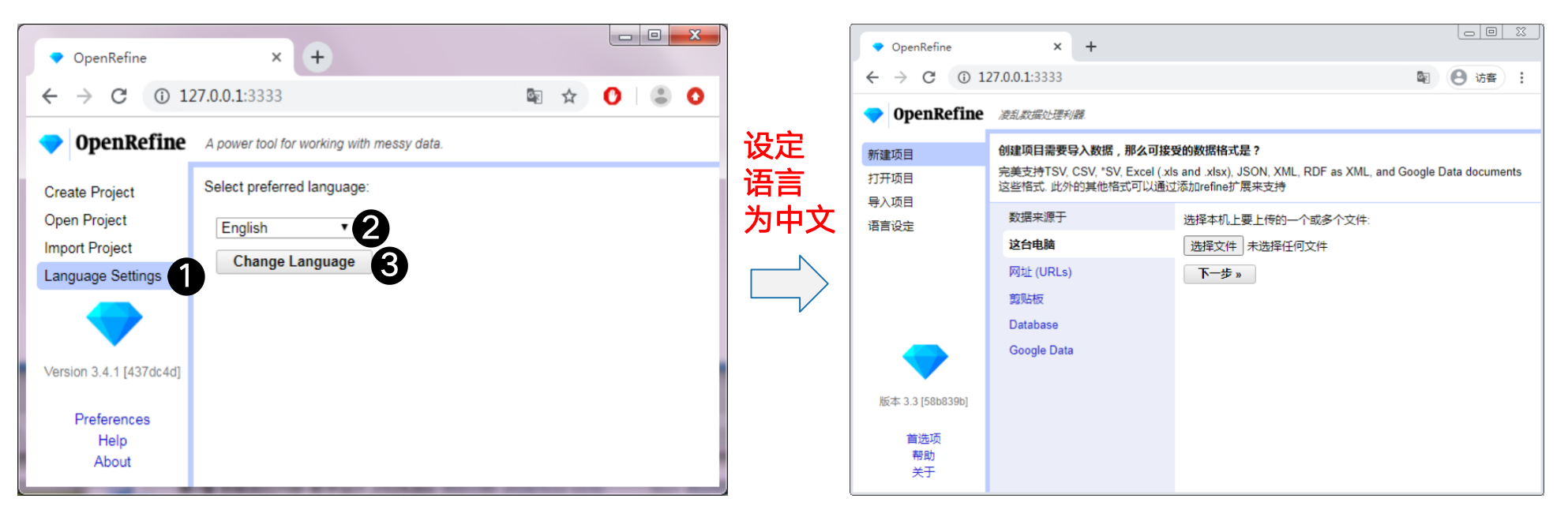Reload page in right Chinese browser window
This screenshot has width=1568, height=521.
929,77
